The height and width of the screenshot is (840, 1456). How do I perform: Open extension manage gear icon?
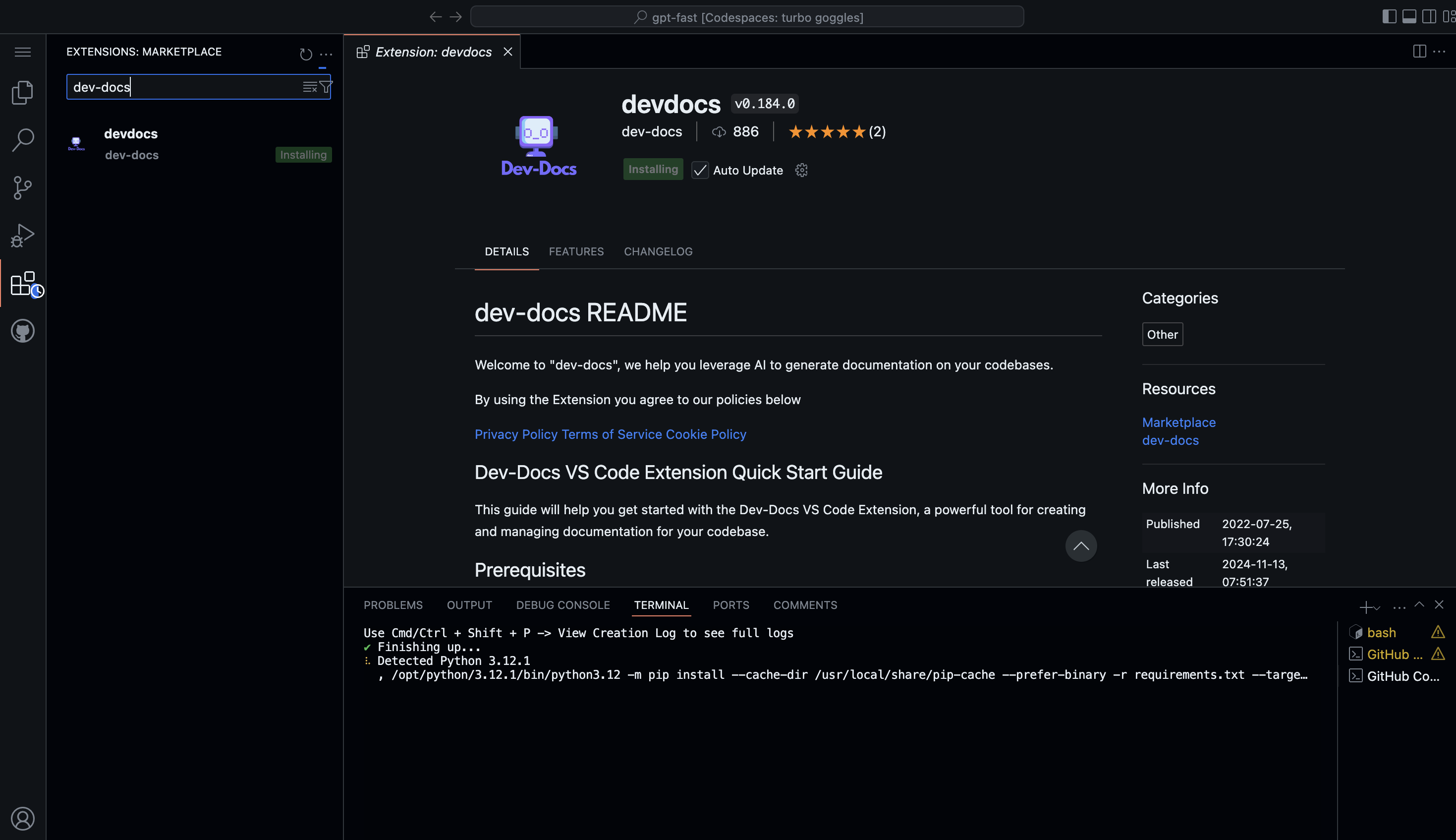click(x=801, y=170)
